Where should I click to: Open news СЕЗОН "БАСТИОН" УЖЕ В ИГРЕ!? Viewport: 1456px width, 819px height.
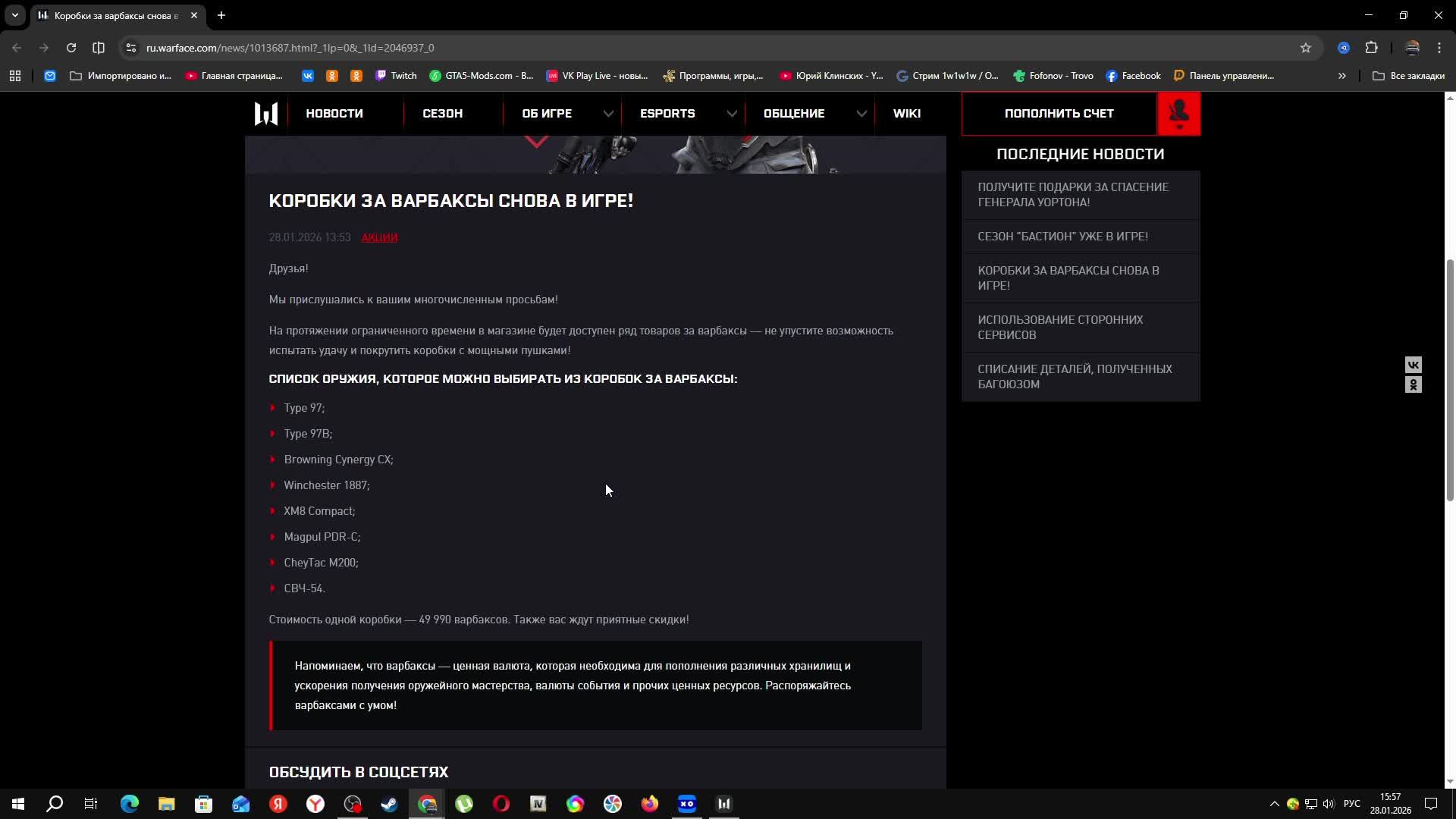(x=1062, y=237)
